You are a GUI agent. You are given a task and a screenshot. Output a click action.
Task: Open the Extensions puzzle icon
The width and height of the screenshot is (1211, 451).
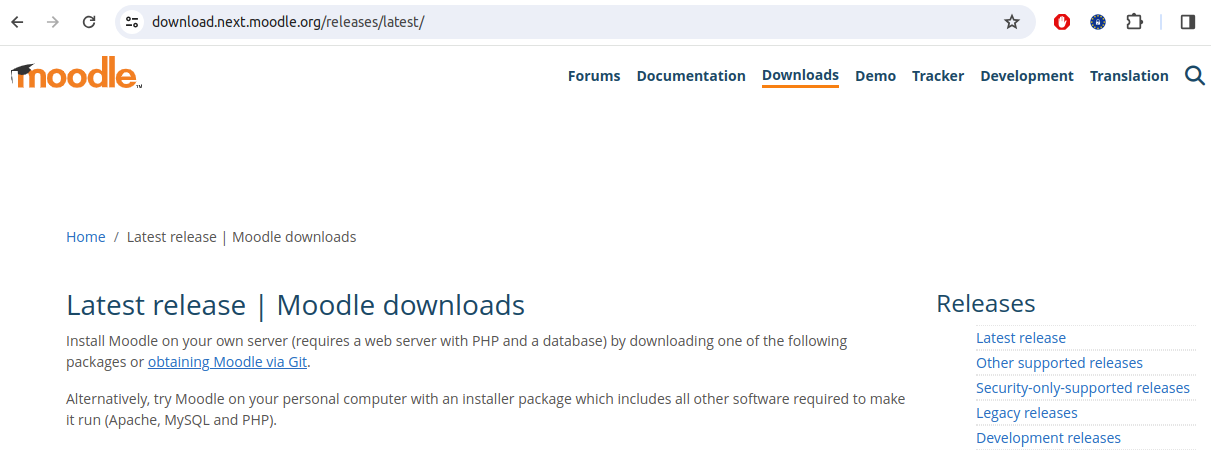pos(1134,22)
